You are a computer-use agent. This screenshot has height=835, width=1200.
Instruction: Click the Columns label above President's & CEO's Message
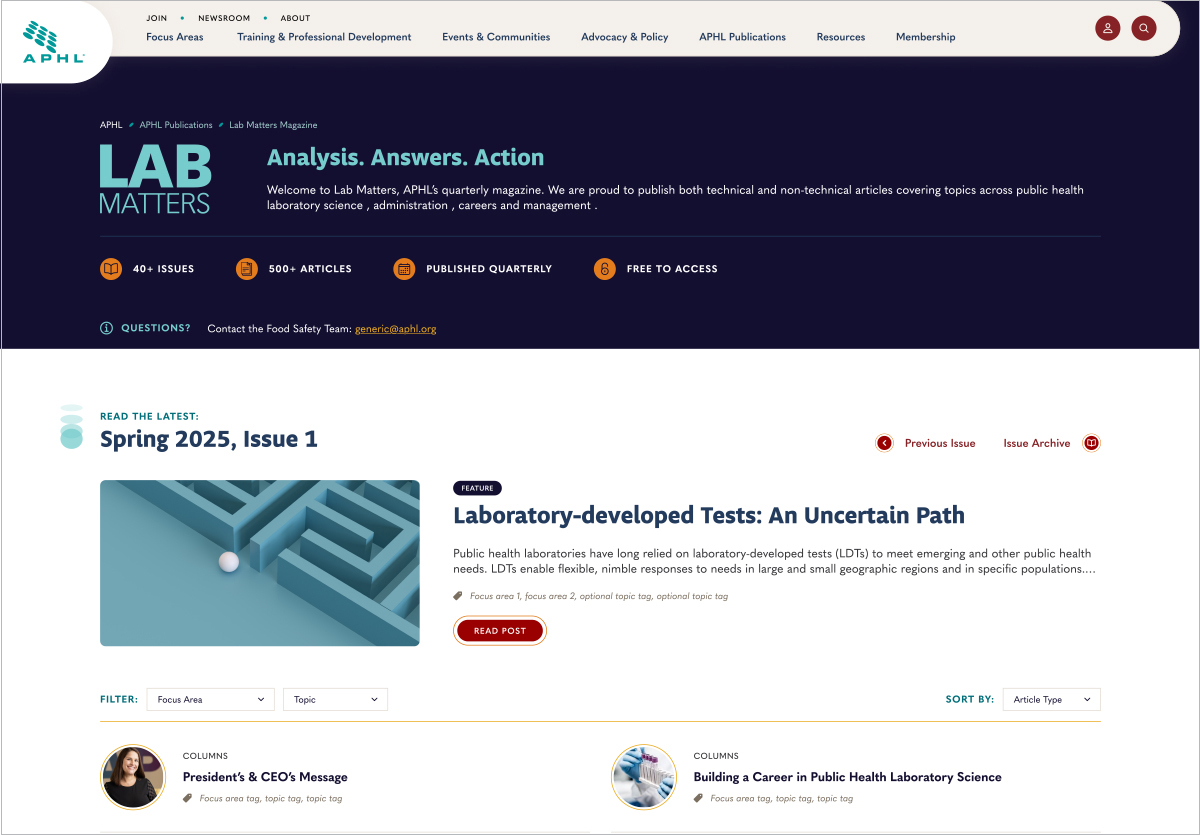pyautogui.click(x=205, y=756)
